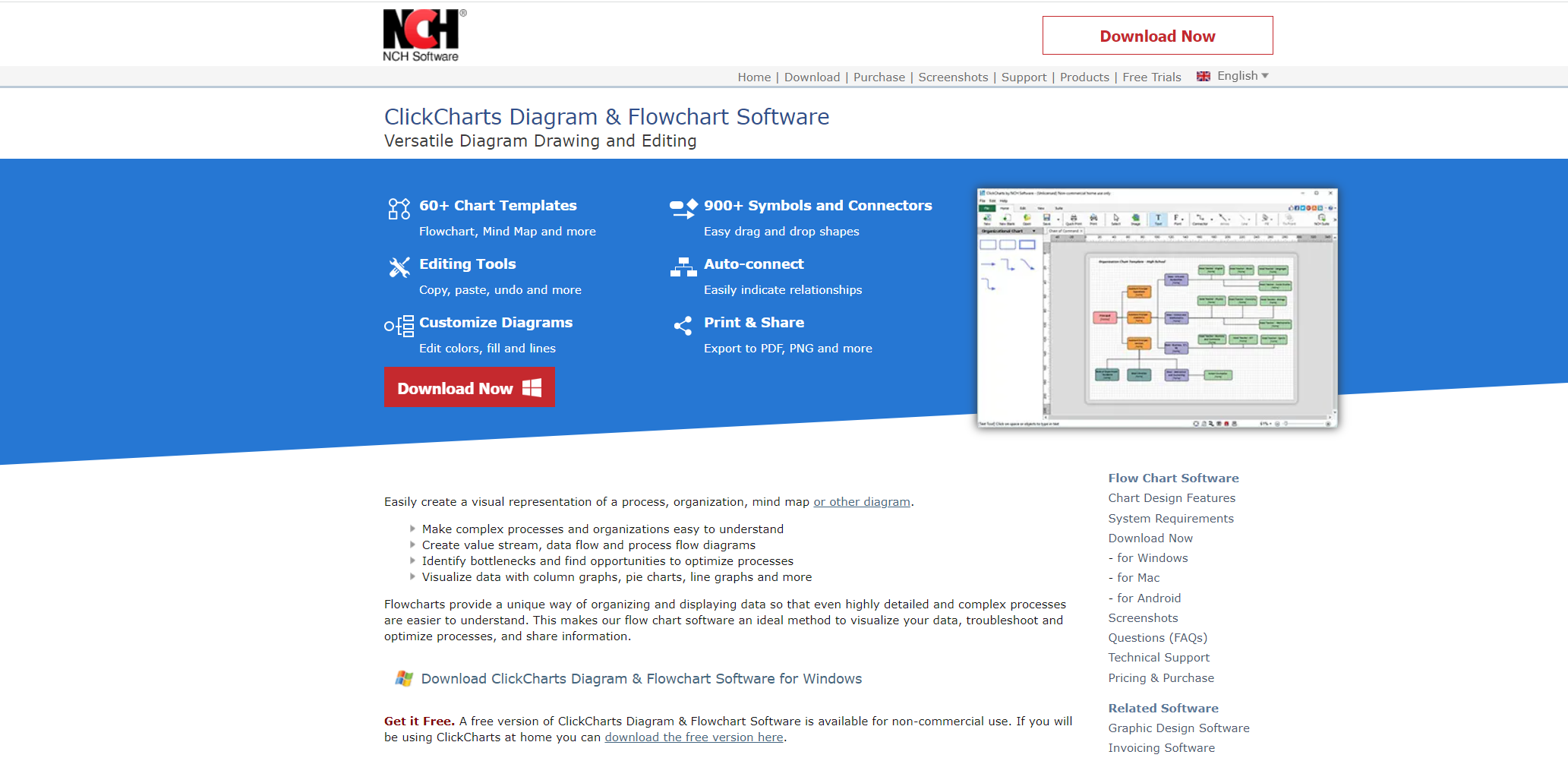Select the 'for Android' sidebar link

(1149, 598)
